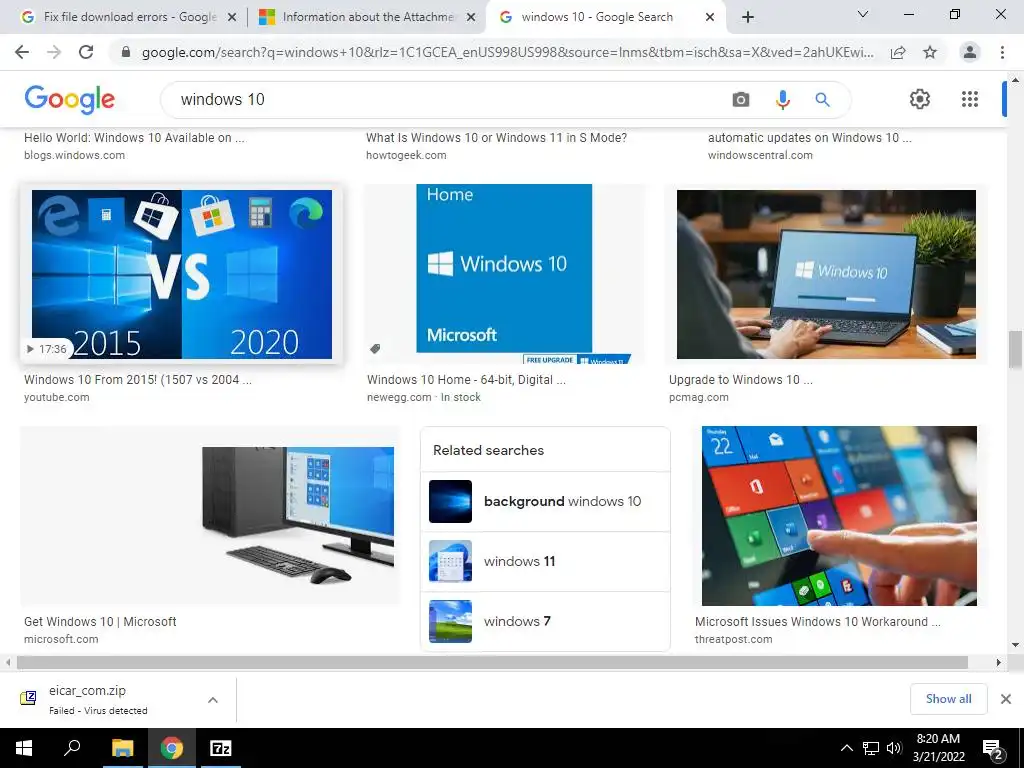The image size is (1024, 768).
Task: Click the Windows 10 Home Microsoft box image
Action: [x=504, y=268]
